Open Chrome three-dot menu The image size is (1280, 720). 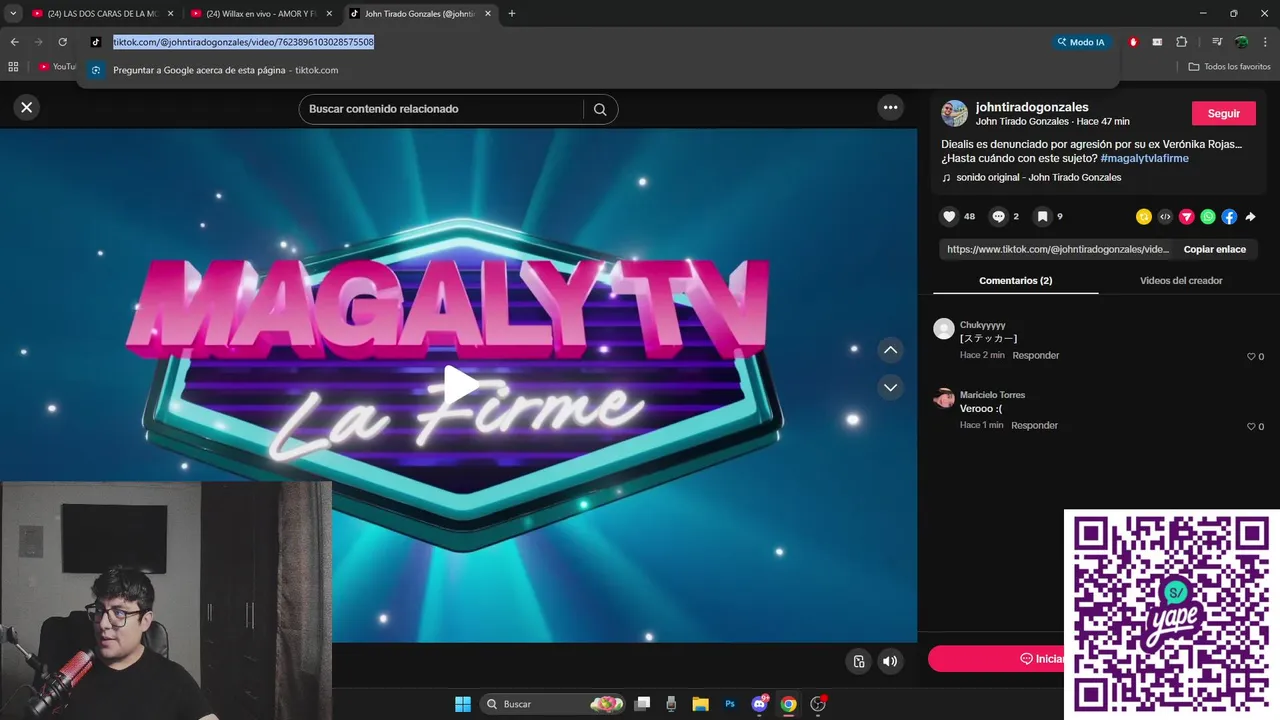1266,42
